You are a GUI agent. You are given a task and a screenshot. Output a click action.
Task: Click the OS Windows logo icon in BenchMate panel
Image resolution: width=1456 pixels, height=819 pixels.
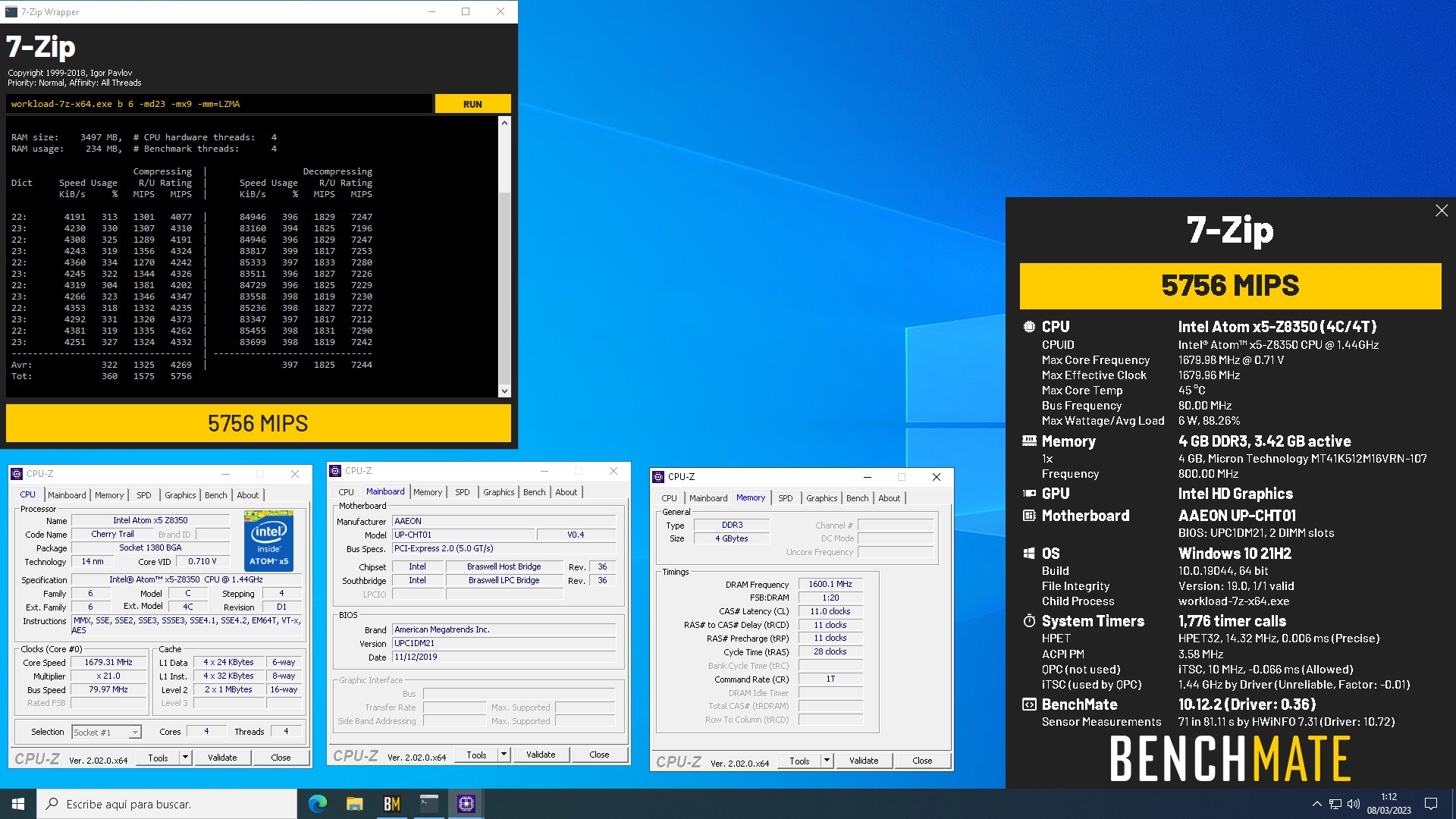coord(1029,554)
